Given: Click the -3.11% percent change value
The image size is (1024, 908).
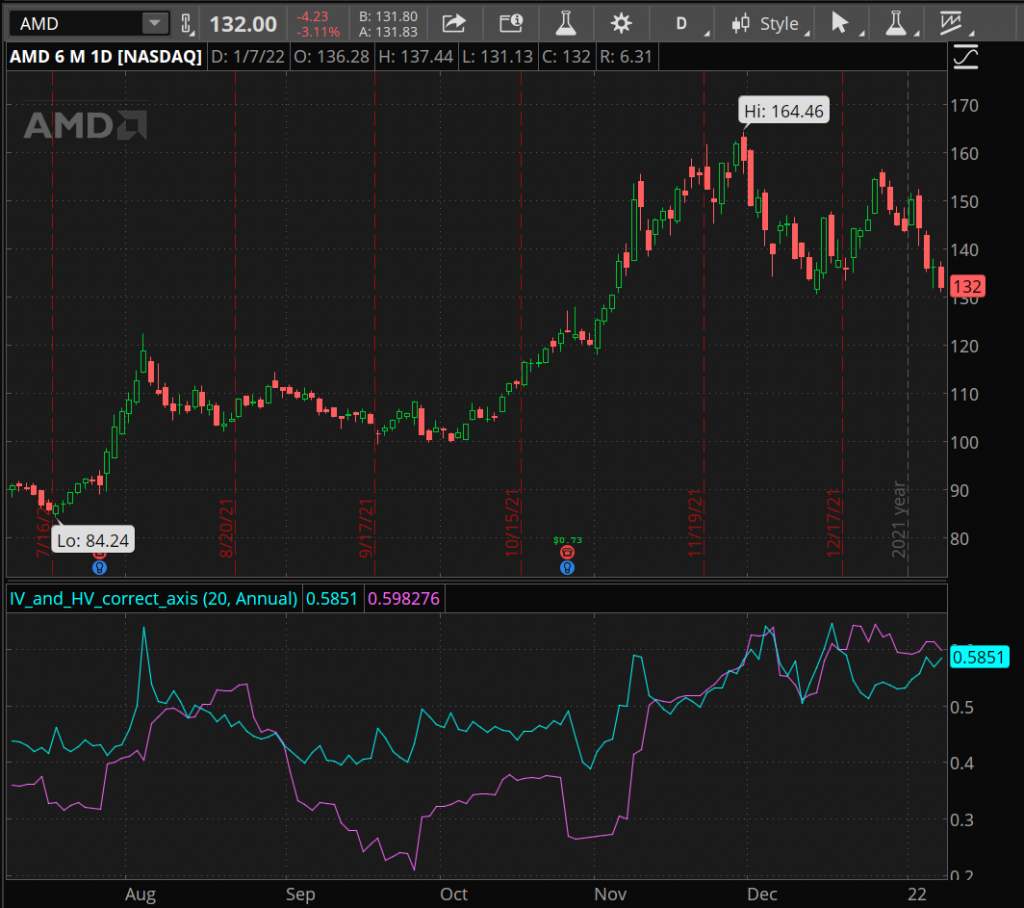Looking at the screenshot, I should click(318, 31).
